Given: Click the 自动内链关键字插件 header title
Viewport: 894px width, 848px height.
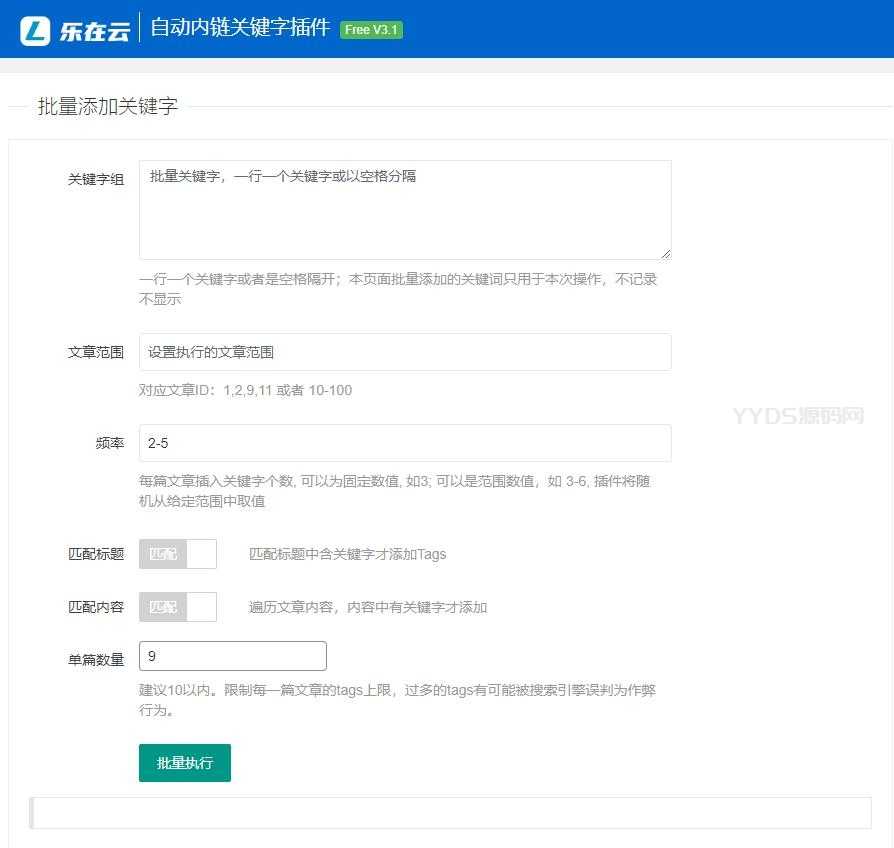Looking at the screenshot, I should tap(240, 28).
